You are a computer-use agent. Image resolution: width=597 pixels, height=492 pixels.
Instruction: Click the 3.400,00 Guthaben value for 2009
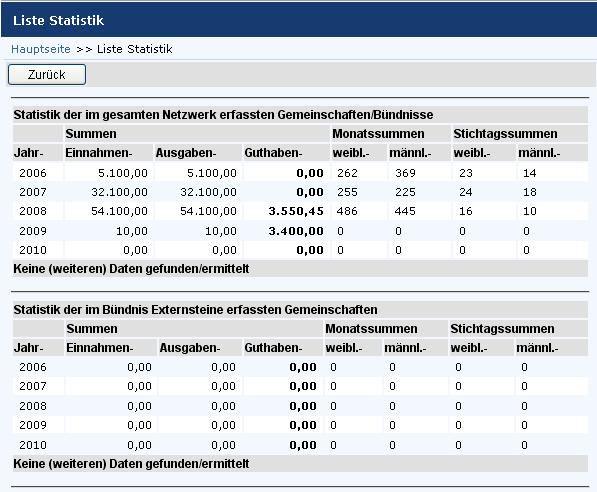point(296,231)
